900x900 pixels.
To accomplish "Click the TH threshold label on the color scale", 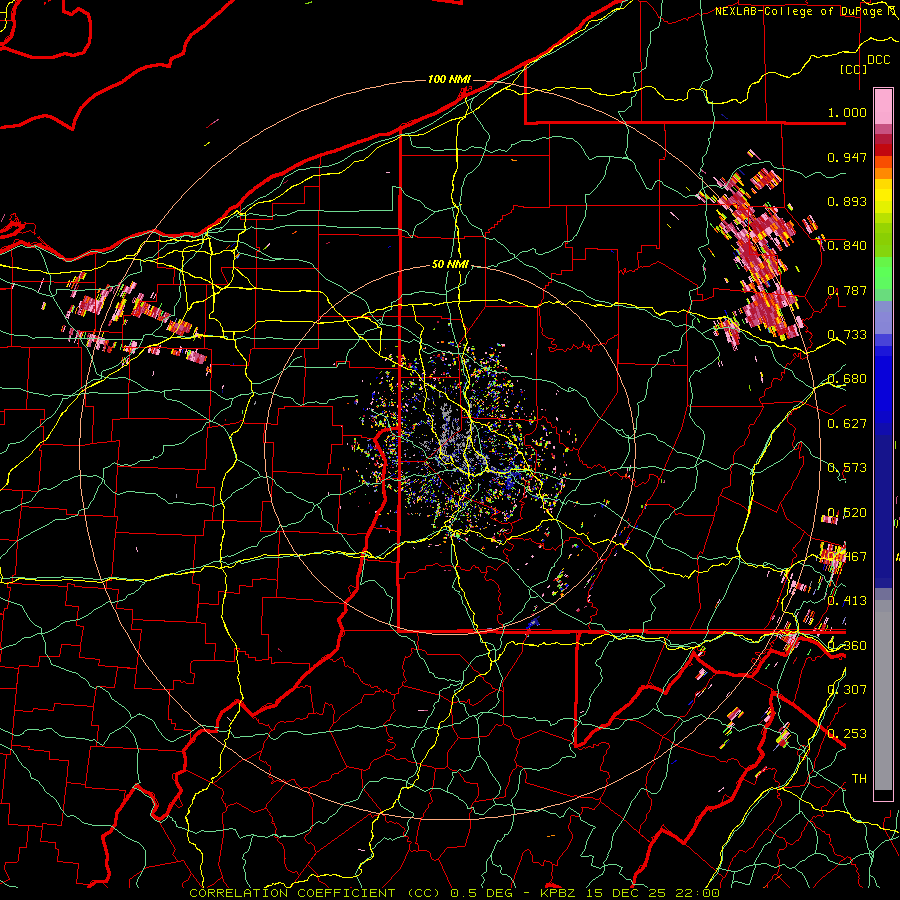I will (x=859, y=779).
